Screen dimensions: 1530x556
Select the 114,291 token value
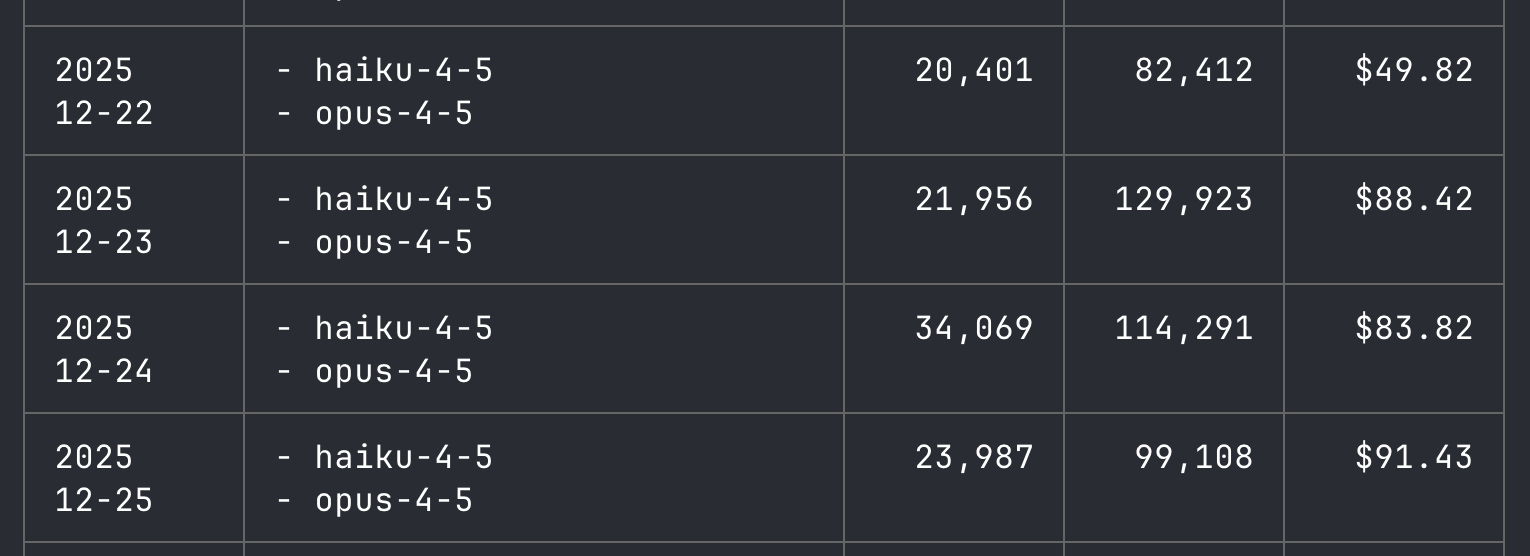(1183, 328)
